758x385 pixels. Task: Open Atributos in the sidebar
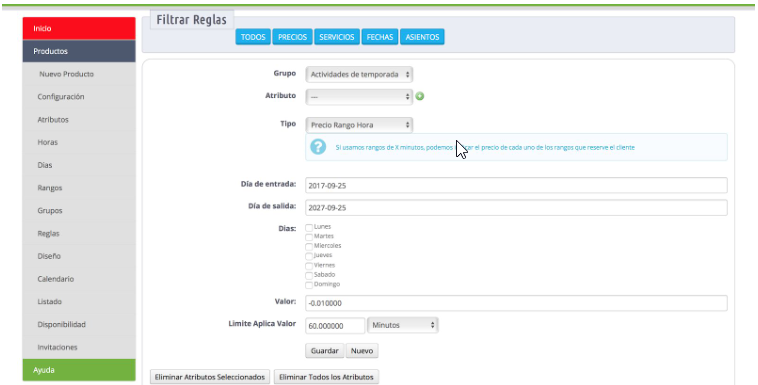(79, 119)
